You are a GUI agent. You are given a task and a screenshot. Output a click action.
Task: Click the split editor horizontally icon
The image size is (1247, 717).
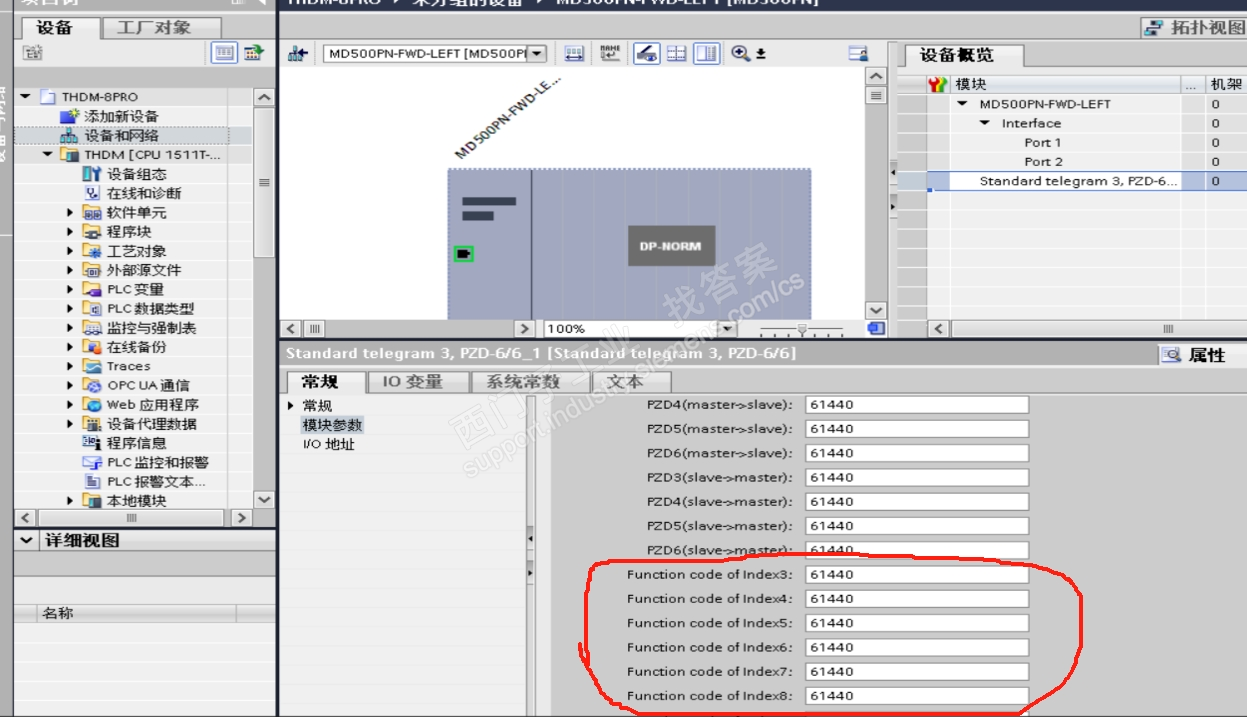tap(677, 54)
